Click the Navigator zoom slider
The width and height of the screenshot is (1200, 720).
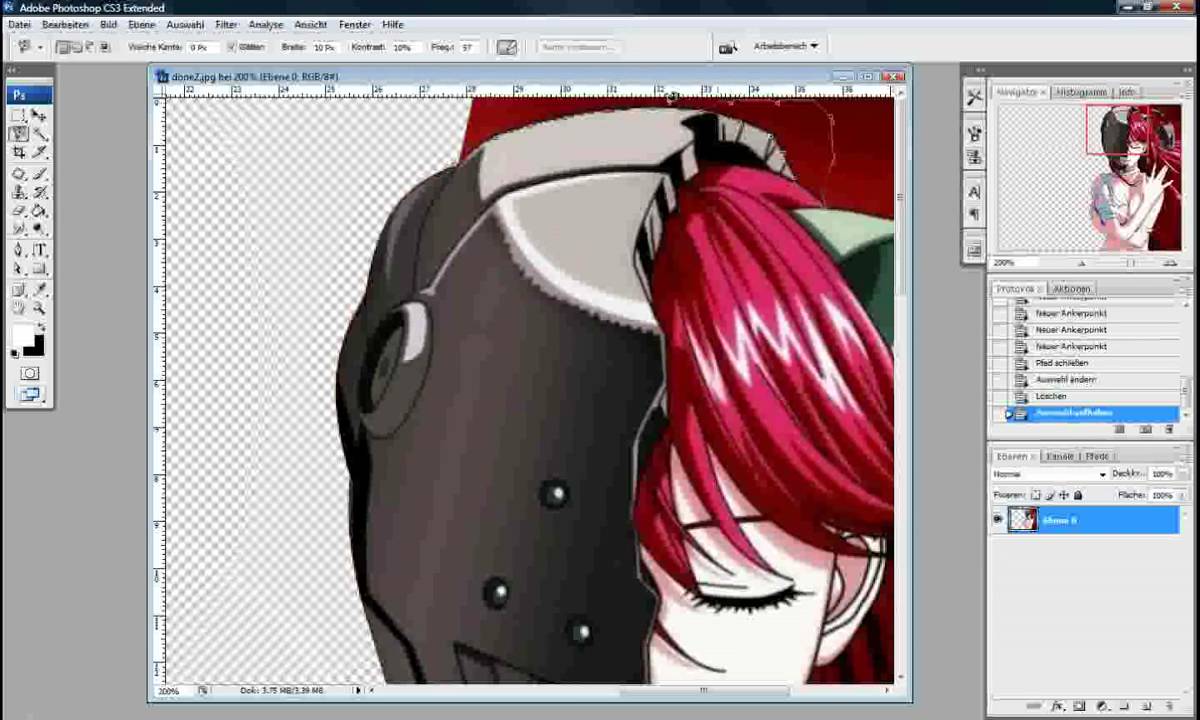(1132, 263)
